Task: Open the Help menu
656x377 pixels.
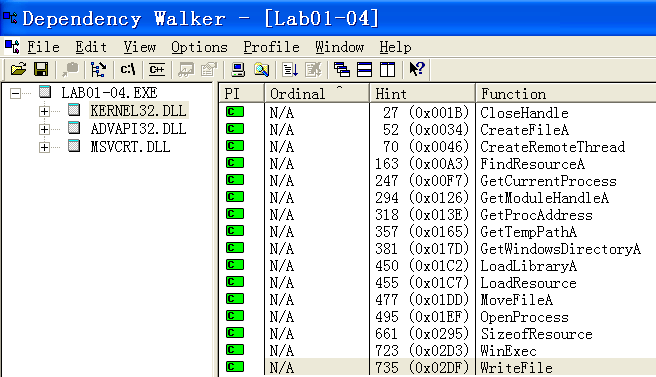Action: click(x=395, y=47)
